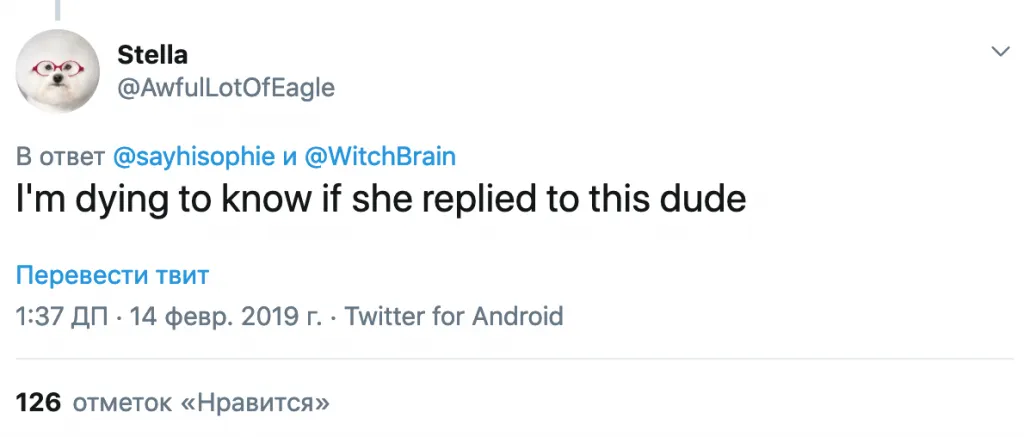Click the tweet text about replying dude
1024x437 pixels.
pos(382,198)
